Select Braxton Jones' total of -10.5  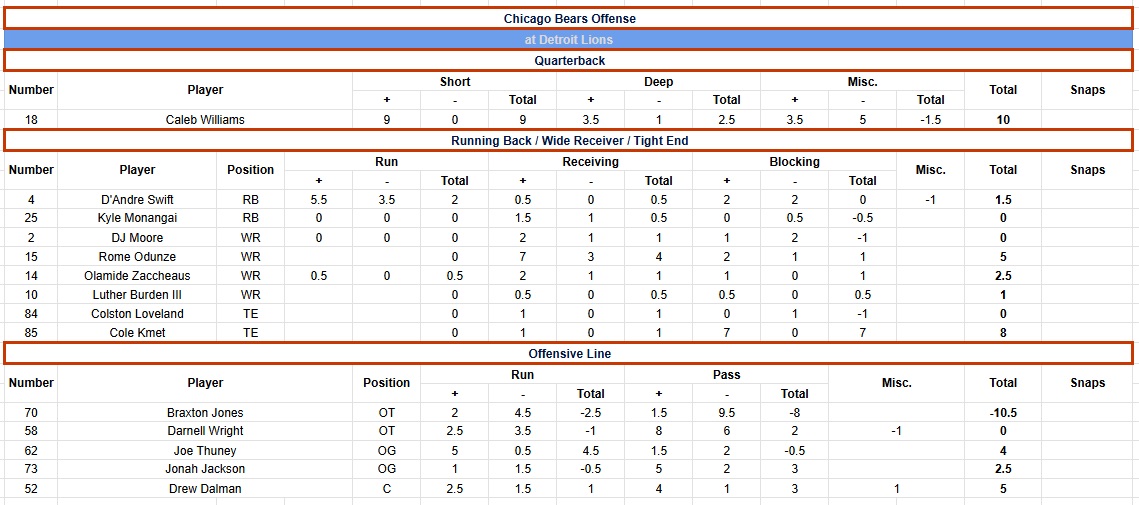[1003, 413]
